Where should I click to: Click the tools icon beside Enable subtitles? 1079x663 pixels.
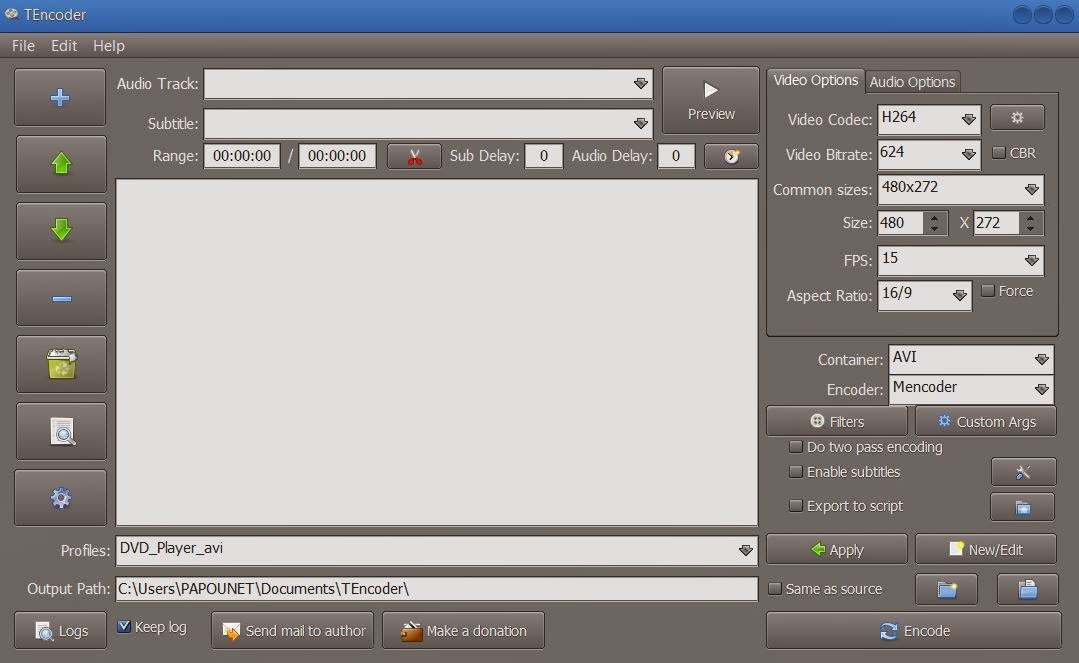(x=1023, y=472)
